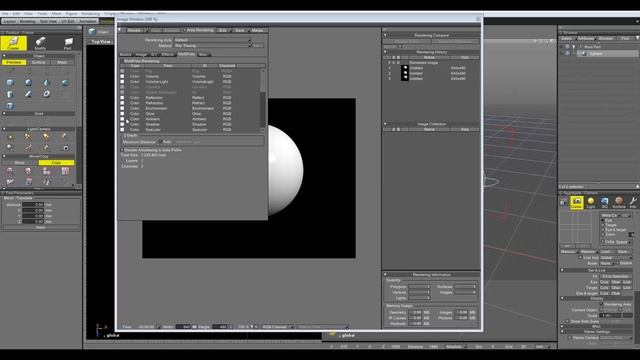Choose the sphere primitive in Create toolbox
640x360 pixels.
point(28,83)
